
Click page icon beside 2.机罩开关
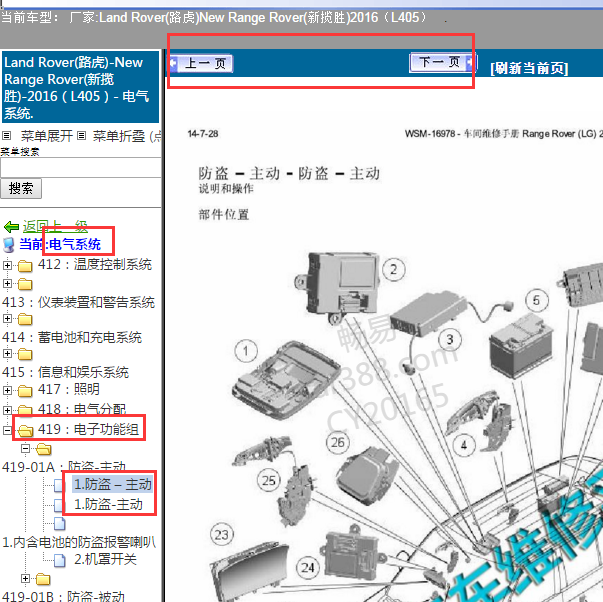click(60, 560)
